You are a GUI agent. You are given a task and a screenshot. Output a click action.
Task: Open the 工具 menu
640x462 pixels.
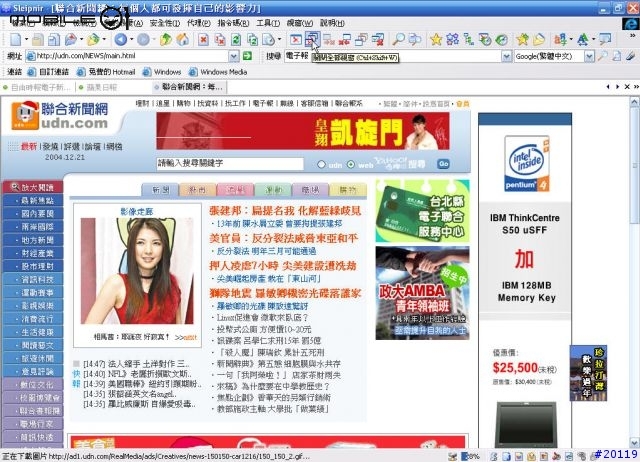click(x=268, y=23)
